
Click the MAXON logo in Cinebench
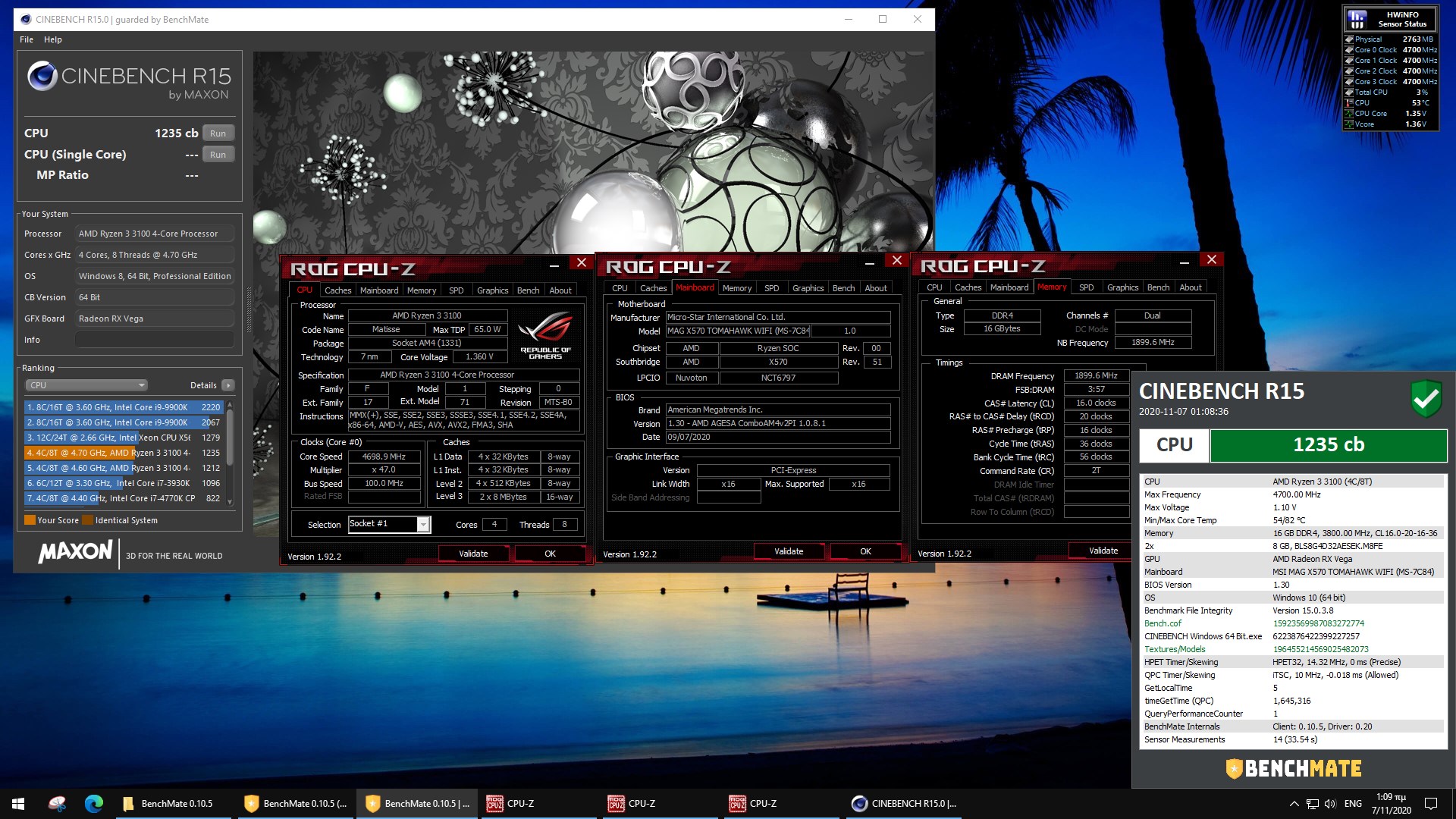pyautogui.click(x=75, y=551)
